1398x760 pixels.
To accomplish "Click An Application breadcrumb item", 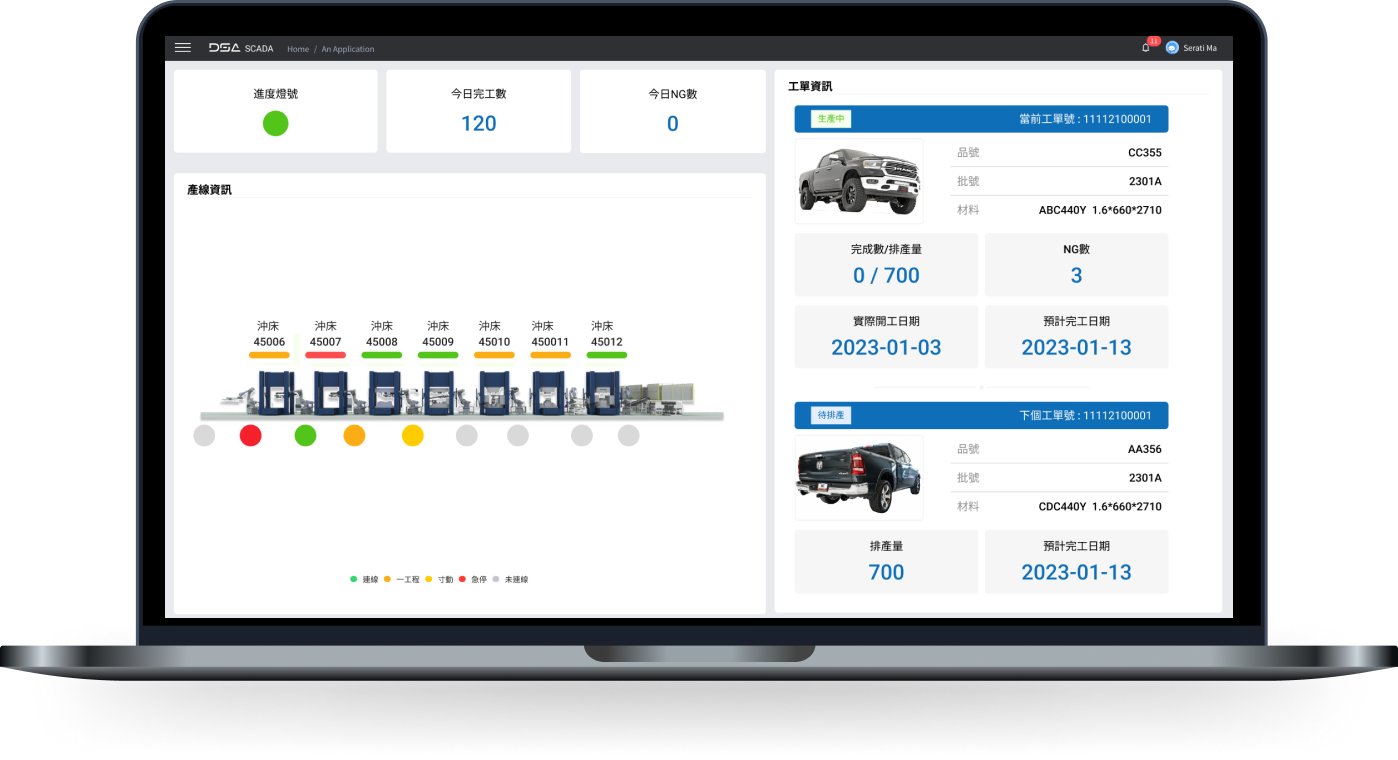I will [348, 49].
